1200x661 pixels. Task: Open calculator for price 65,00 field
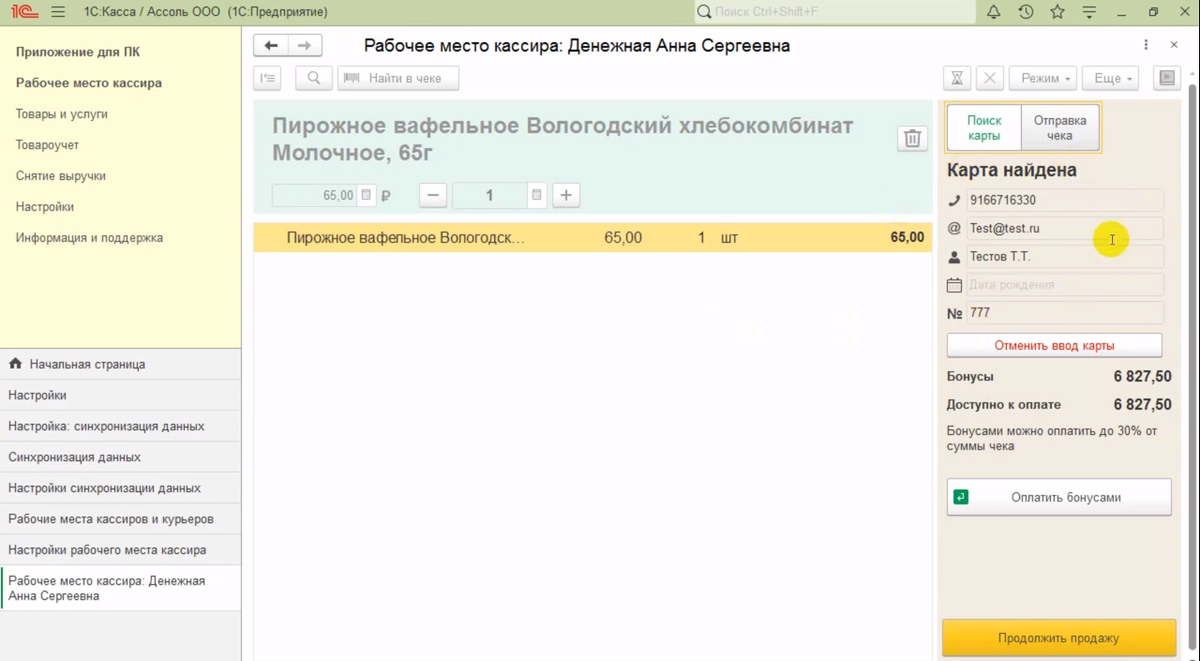coord(366,195)
